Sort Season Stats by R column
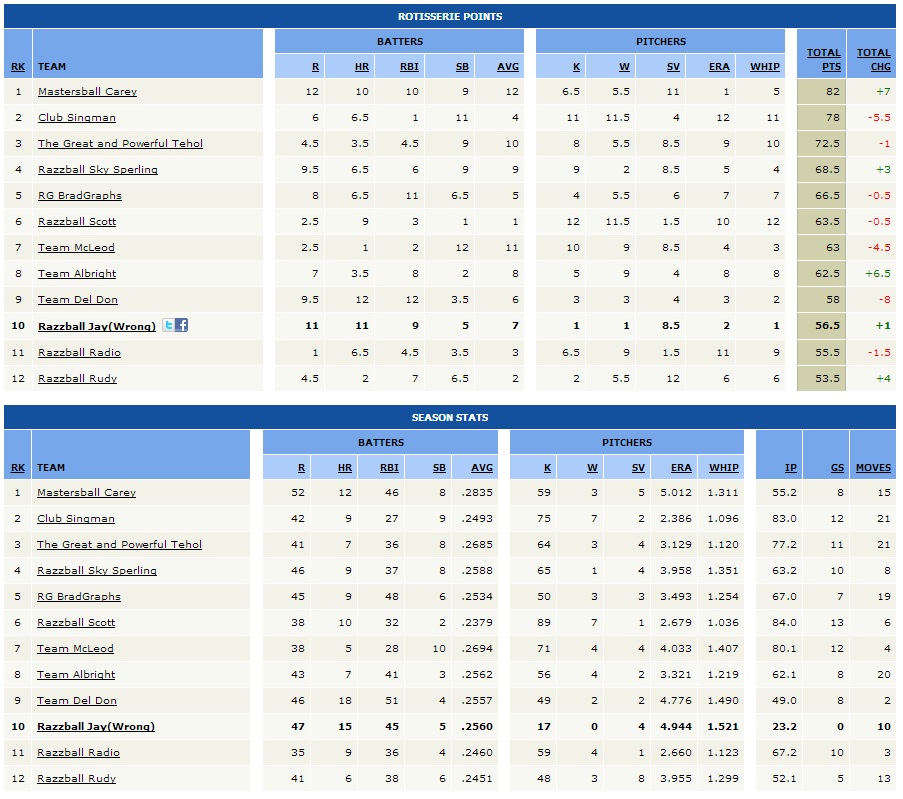The width and height of the screenshot is (903, 799). coord(302,468)
